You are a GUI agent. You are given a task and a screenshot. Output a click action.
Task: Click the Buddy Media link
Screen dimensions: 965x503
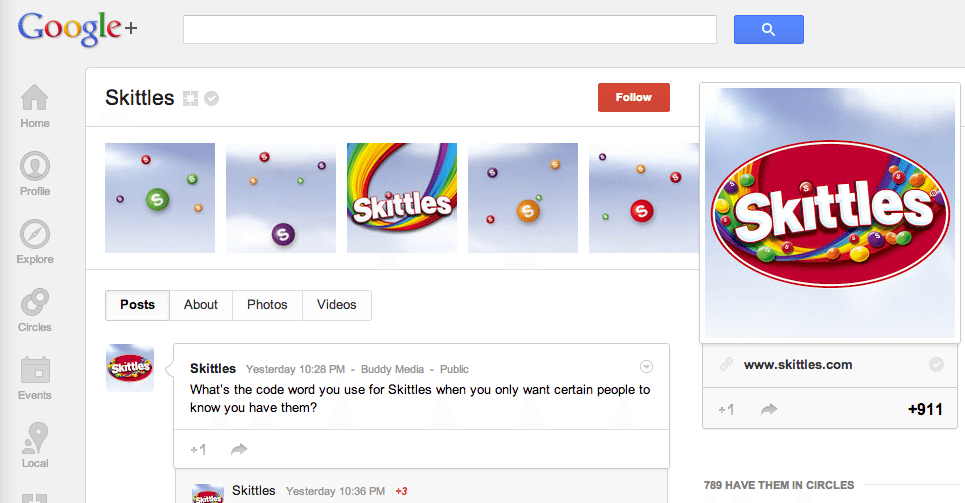tap(392, 369)
